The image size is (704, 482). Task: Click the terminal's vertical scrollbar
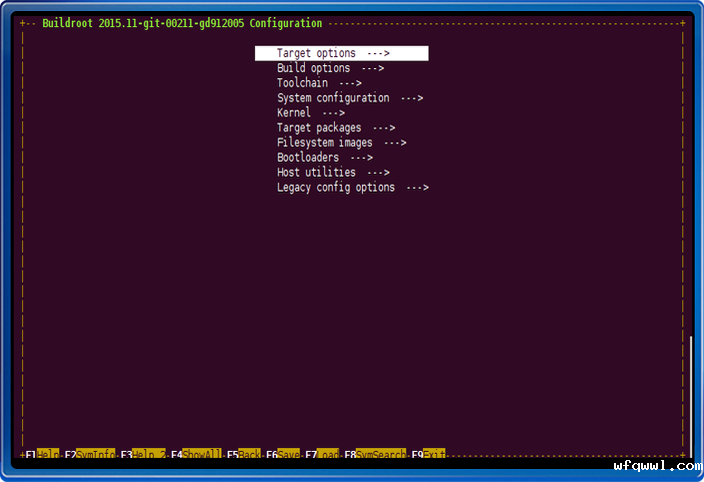coord(689,390)
